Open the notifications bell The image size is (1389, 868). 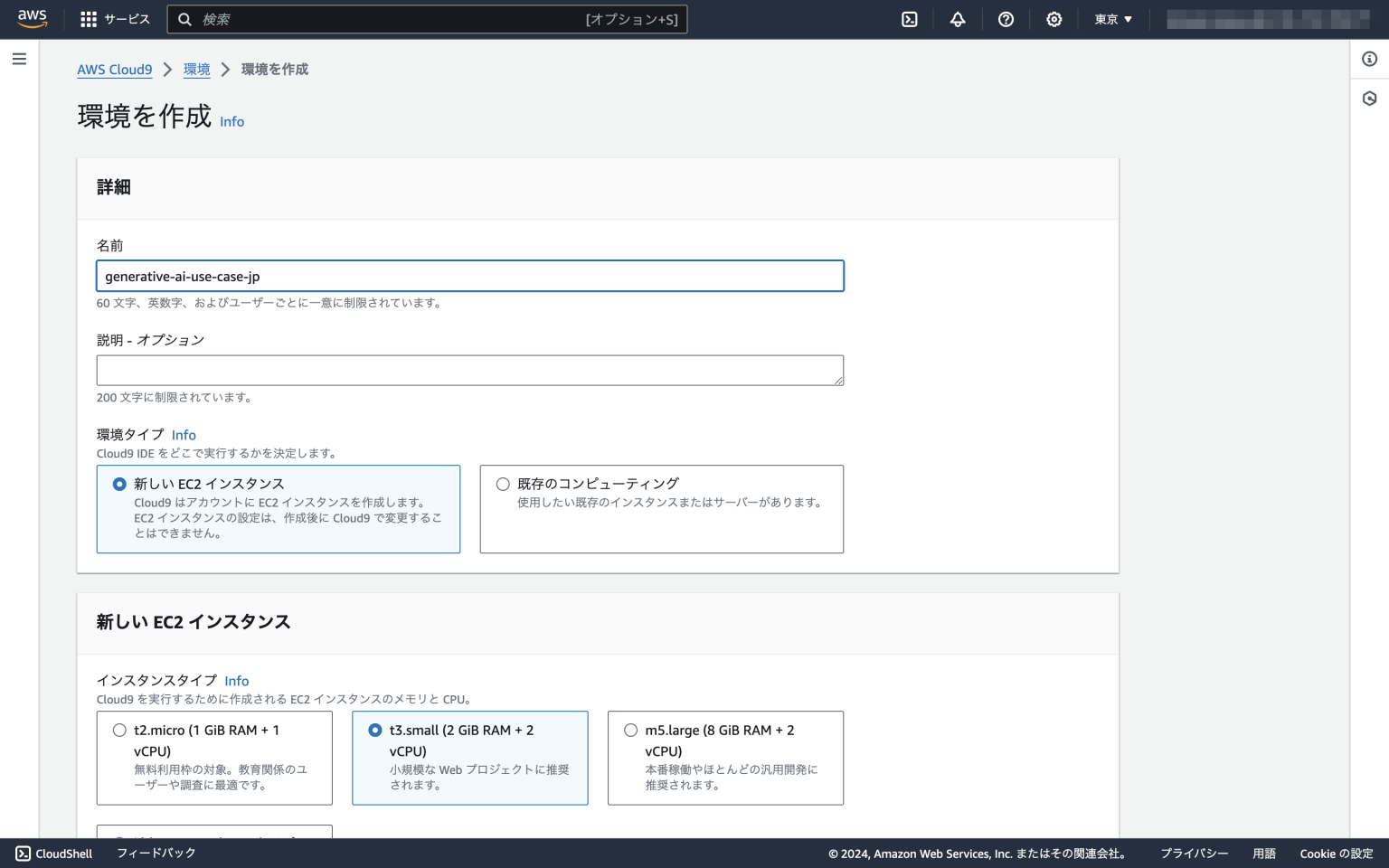coord(958,19)
